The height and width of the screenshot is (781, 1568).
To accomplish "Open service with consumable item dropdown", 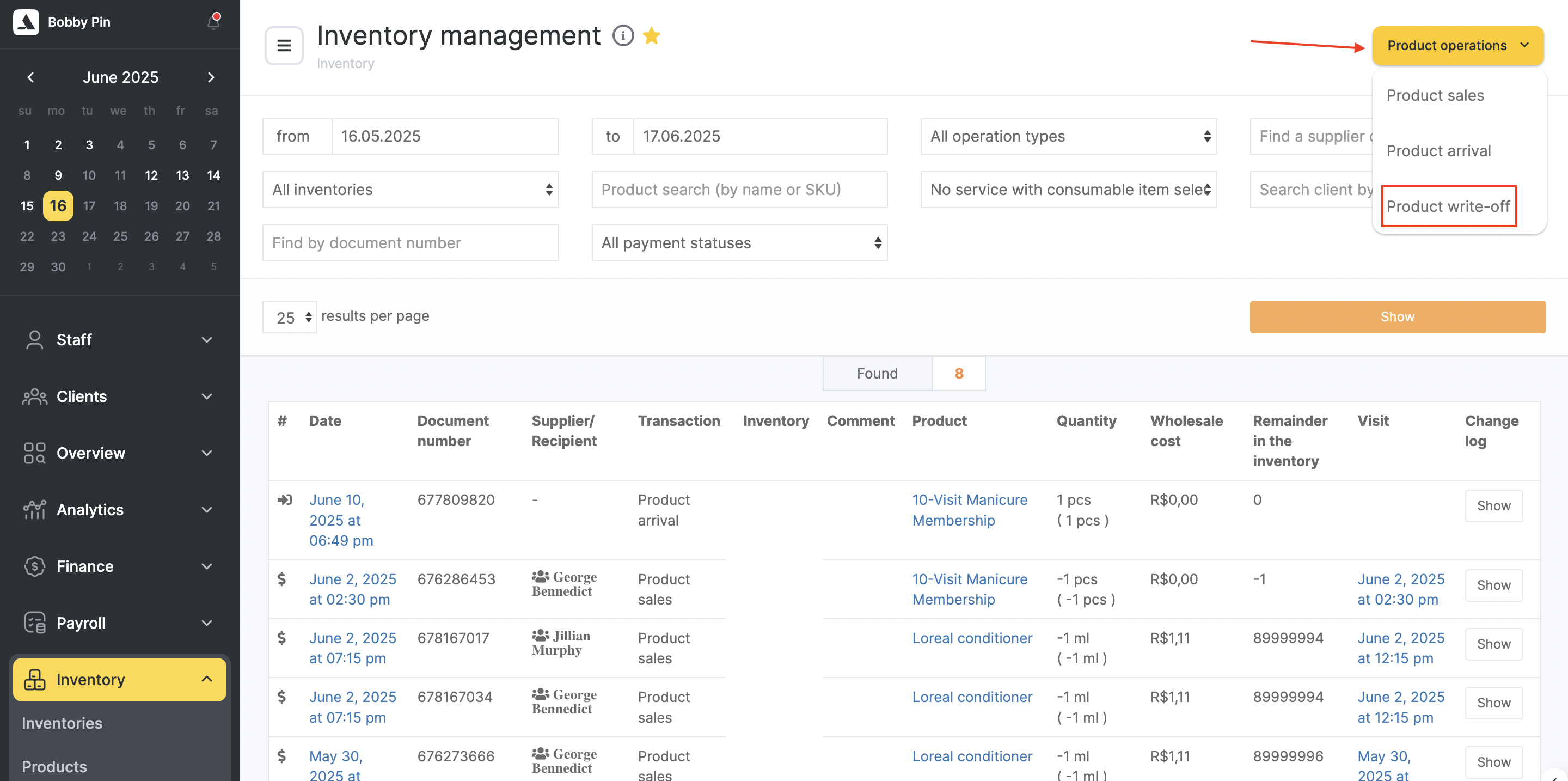I will 1068,190.
